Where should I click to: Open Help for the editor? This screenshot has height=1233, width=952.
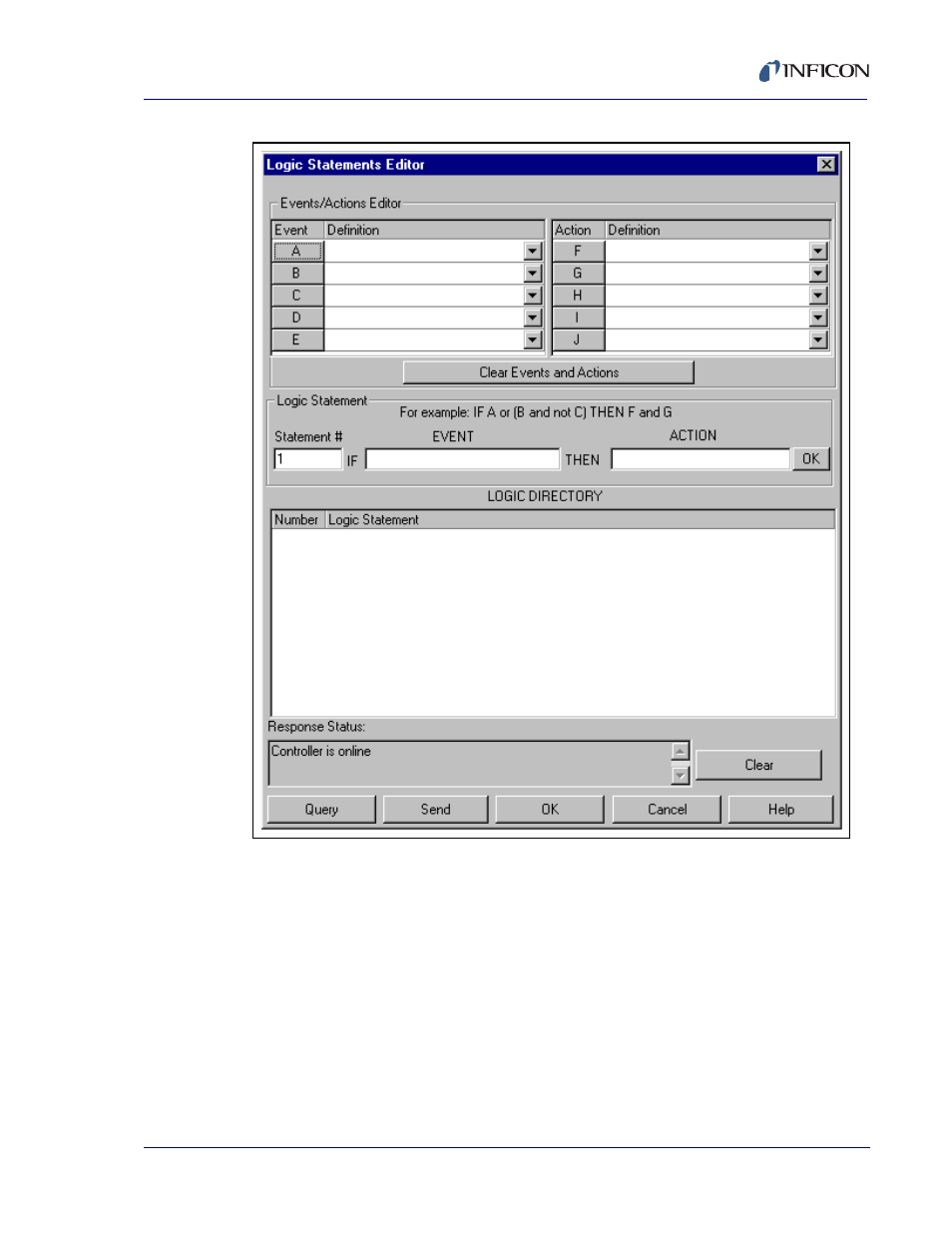coord(781,810)
